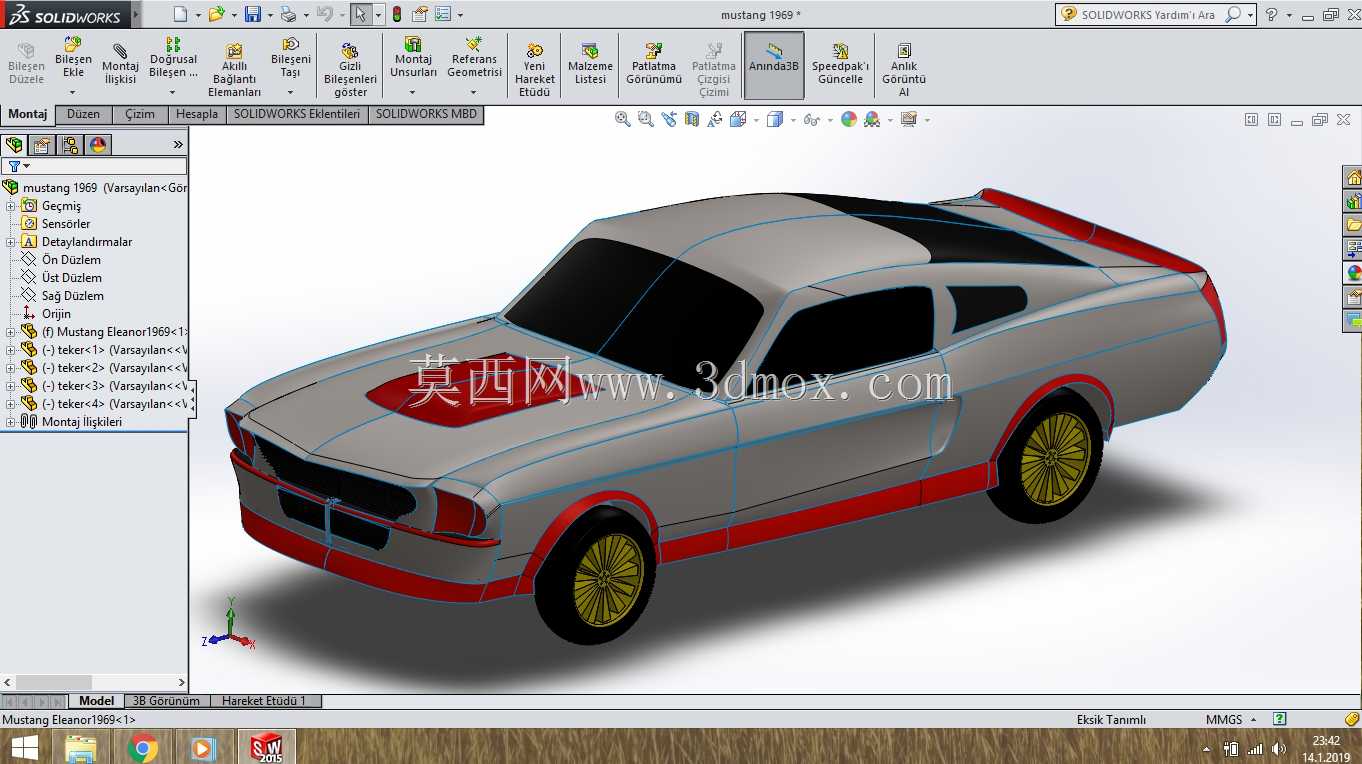Expand the Montaj İlişkileri node

point(11,422)
